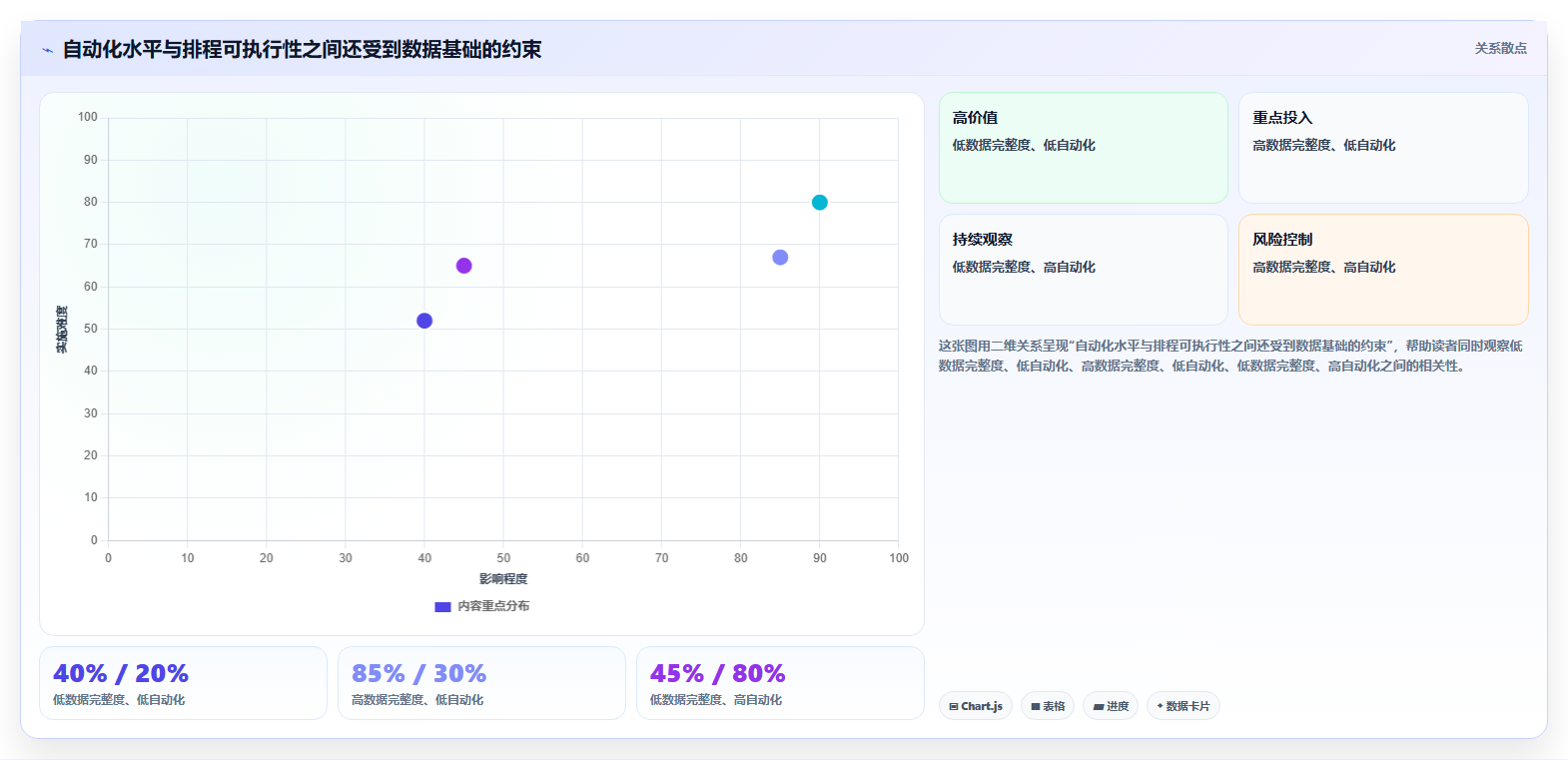Click the y-axis tick label 30
Viewport: 1568px width, 760px height.
[91, 413]
